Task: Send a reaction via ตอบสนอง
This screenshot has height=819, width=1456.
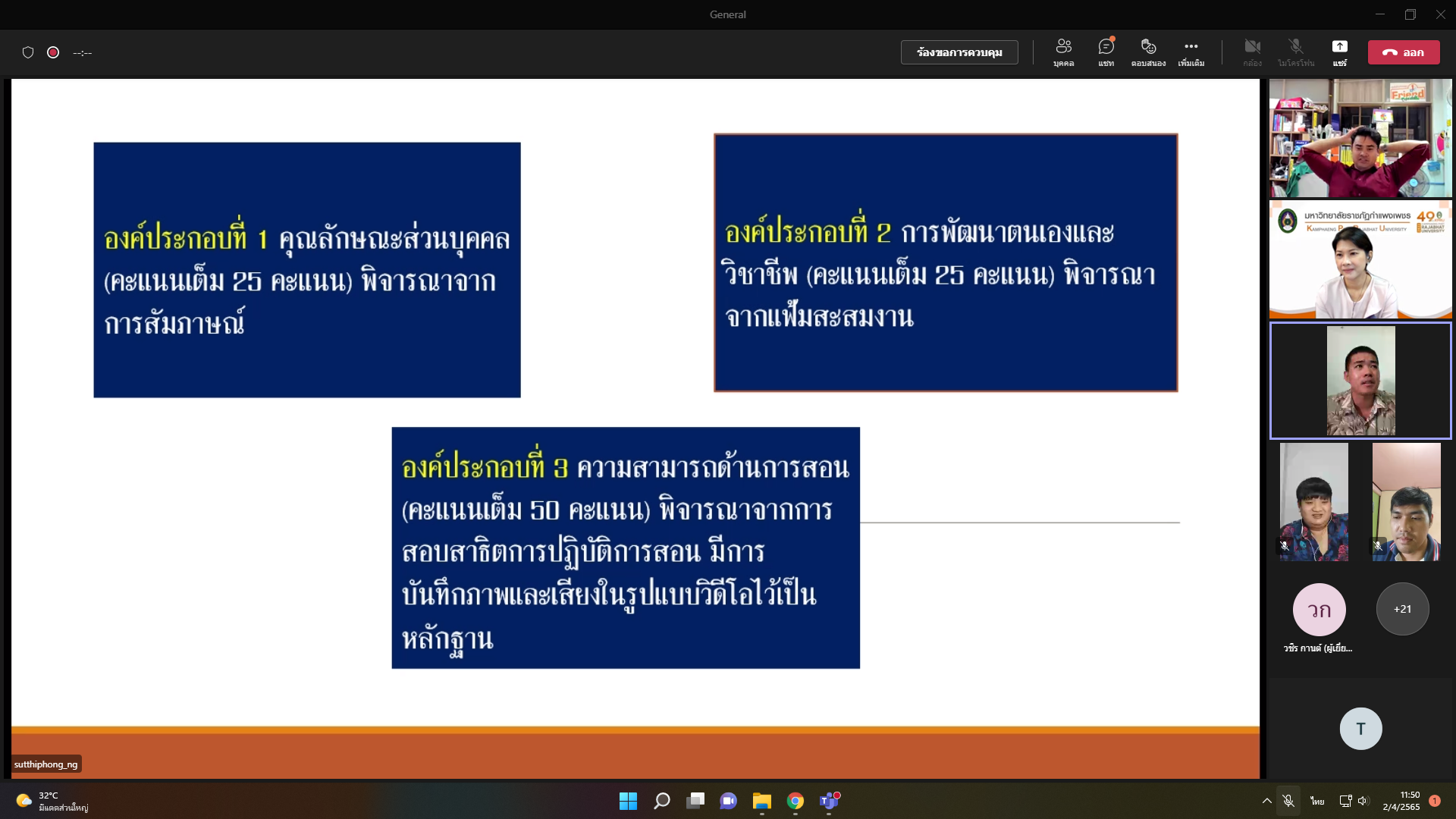Action: [x=1148, y=52]
